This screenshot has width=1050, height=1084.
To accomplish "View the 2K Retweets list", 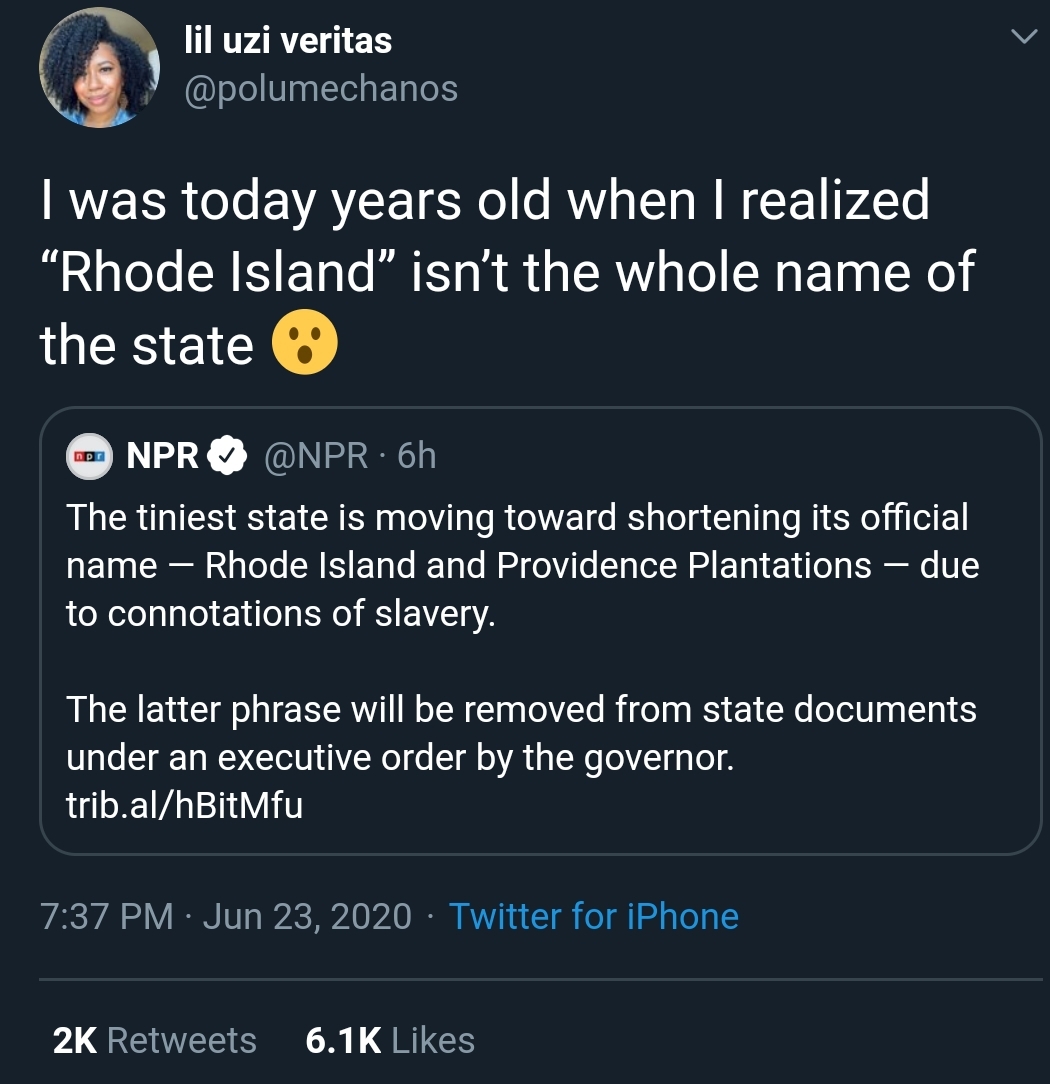I will (x=155, y=1040).
